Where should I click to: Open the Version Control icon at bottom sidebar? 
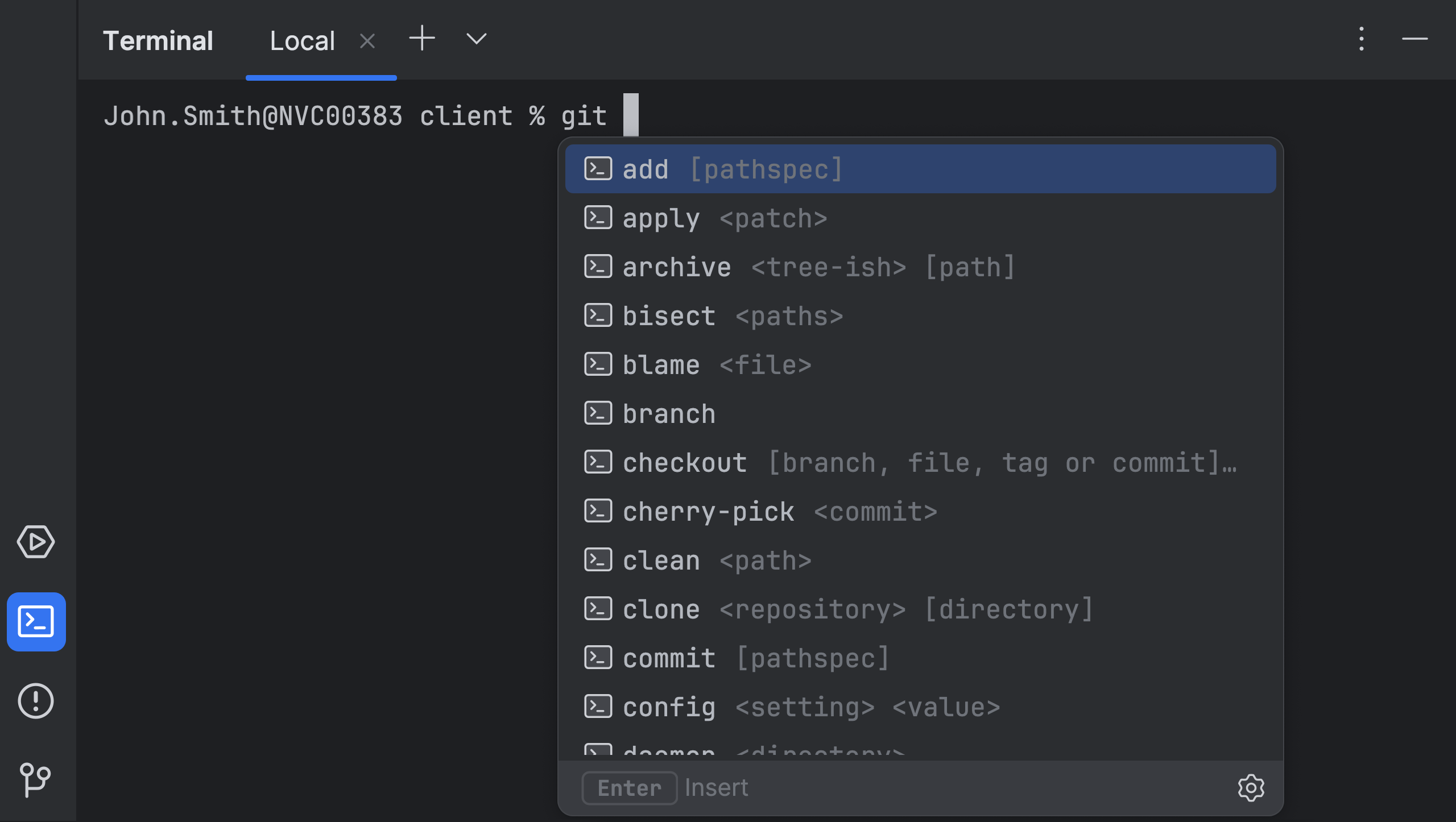click(x=34, y=779)
